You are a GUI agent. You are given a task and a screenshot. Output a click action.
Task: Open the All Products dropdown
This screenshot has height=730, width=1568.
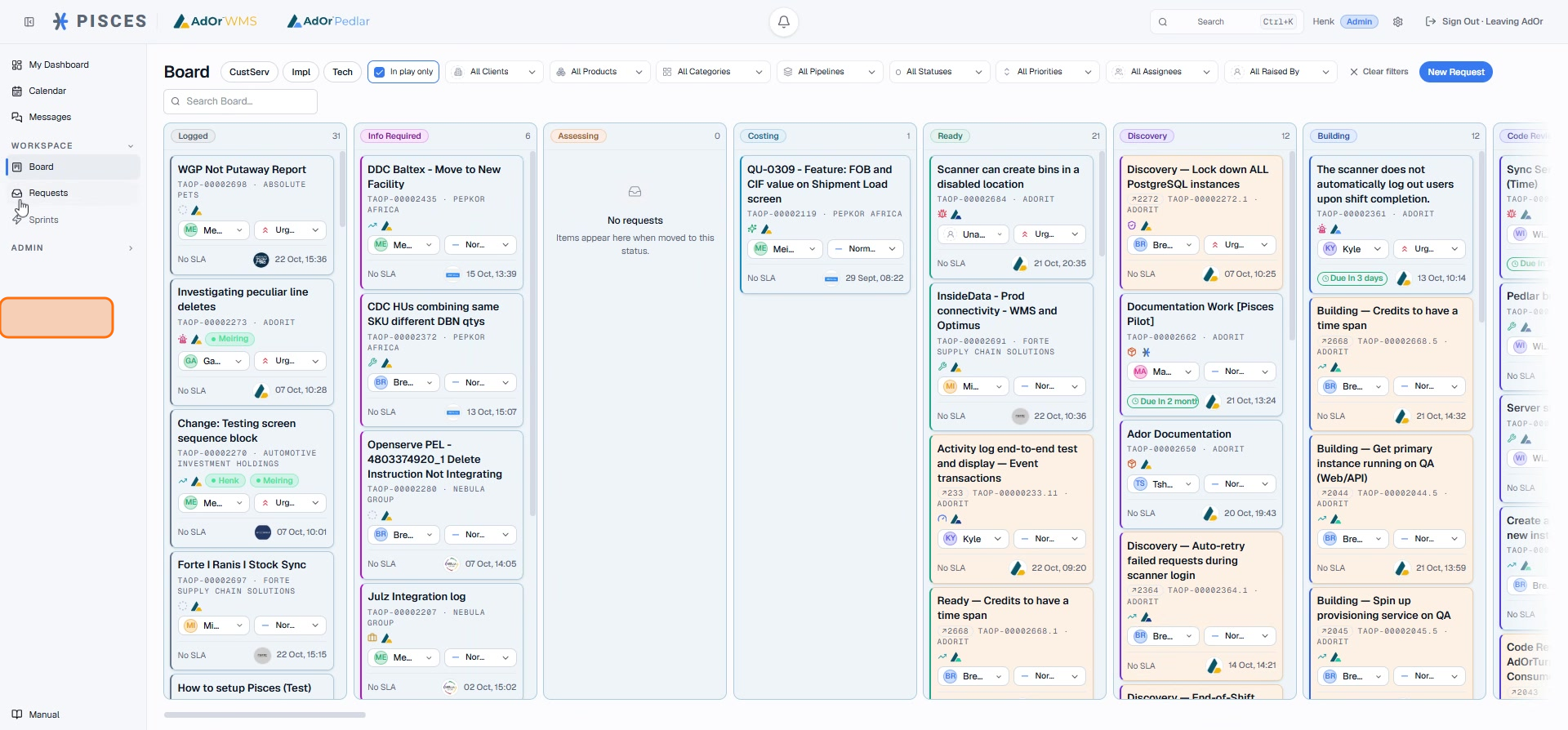coord(600,72)
